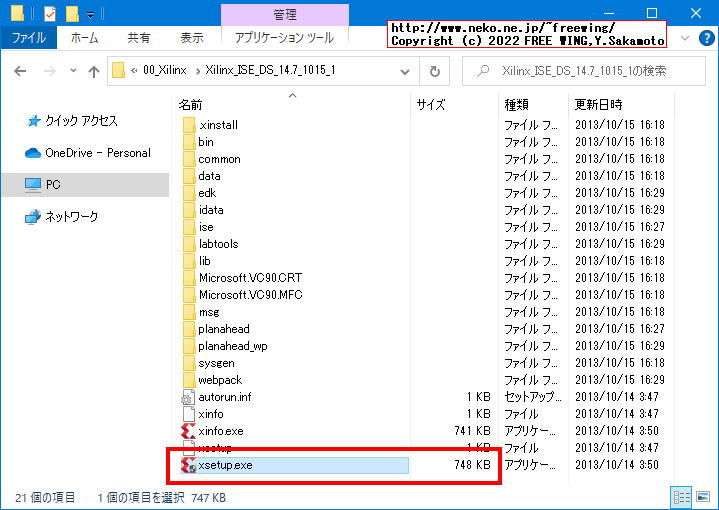Select the planahead folder icon
The image size is (719, 510).
[188, 329]
